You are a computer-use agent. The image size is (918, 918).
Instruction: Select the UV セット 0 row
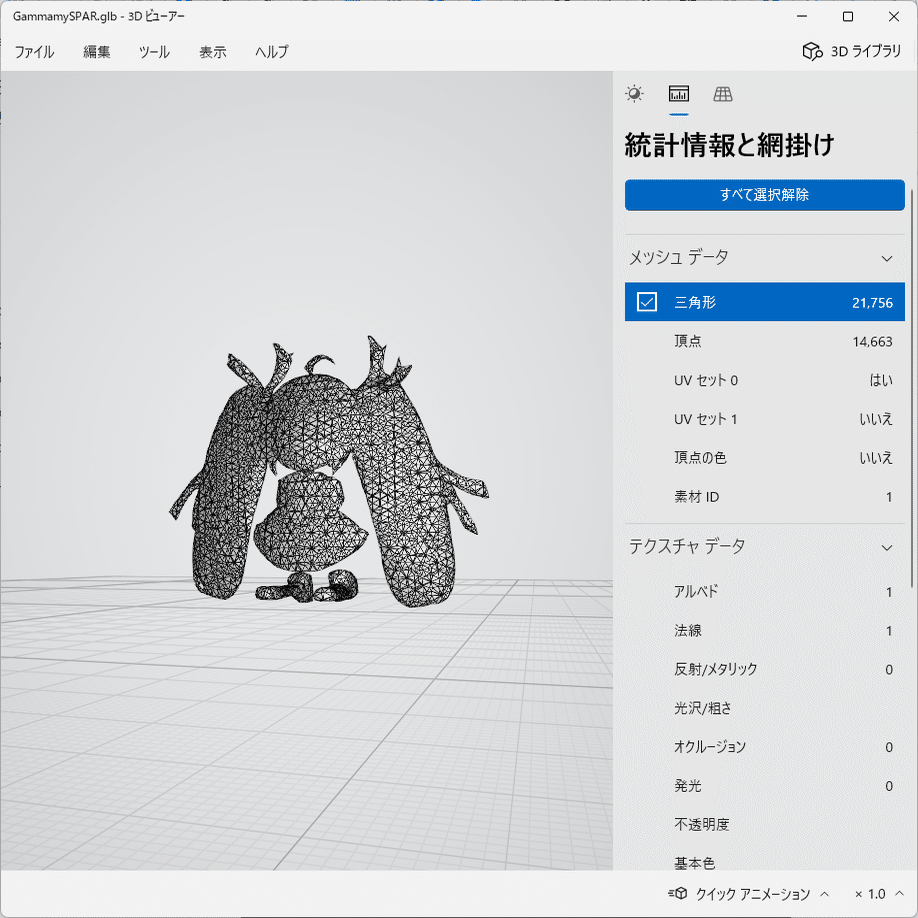point(765,380)
